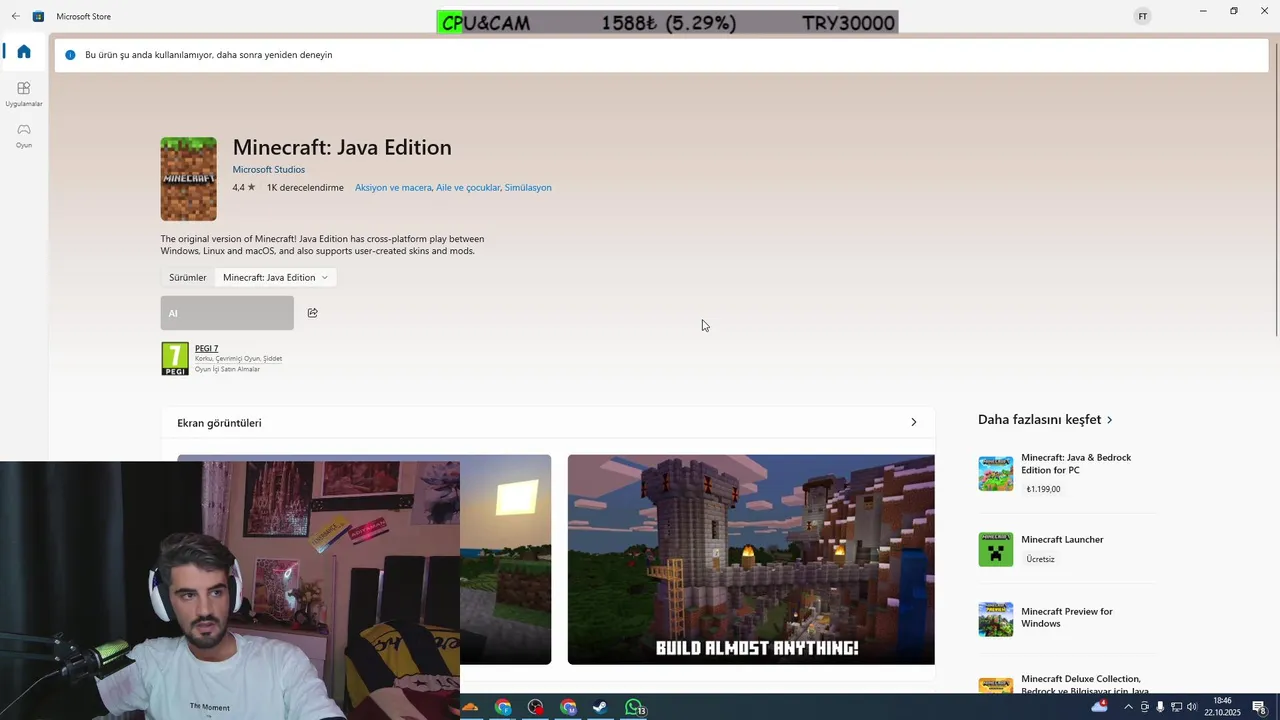Screen dimensions: 1280x720
Task: Go back with the Store back arrow
Action: tap(15, 16)
